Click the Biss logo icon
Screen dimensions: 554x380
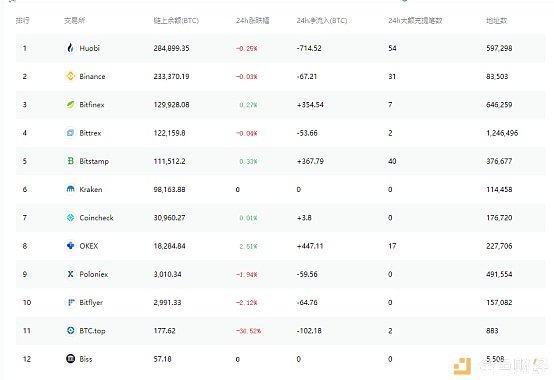pyautogui.click(x=71, y=359)
